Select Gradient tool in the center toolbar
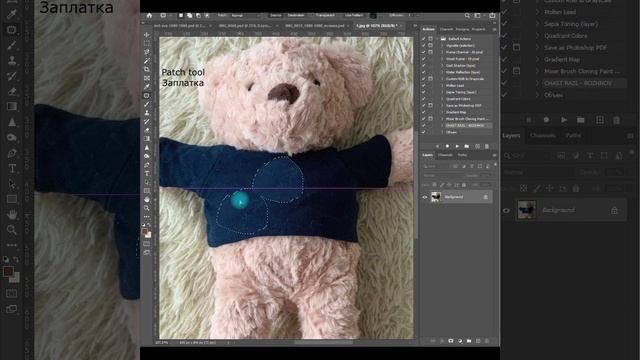Screen dimensions: 640x360 click(147, 138)
